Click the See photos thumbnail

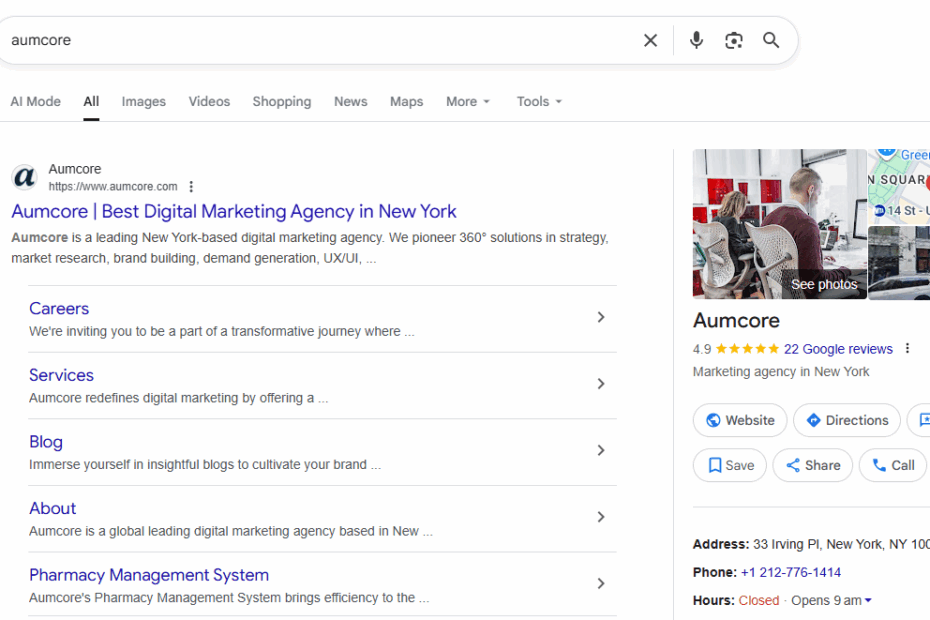point(823,284)
